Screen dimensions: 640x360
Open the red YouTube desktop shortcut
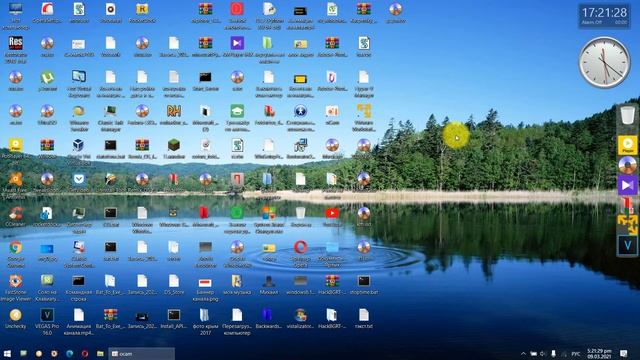[332, 213]
